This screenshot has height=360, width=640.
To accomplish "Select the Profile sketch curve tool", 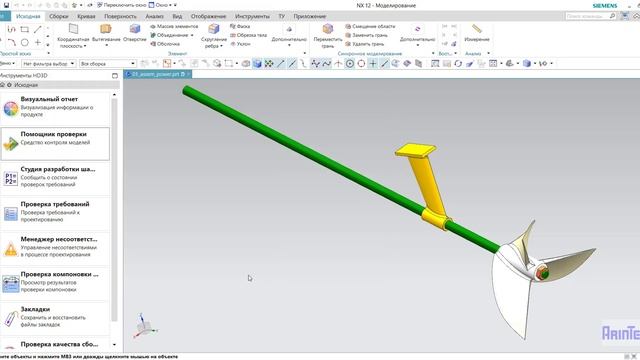I will tap(11, 29).
